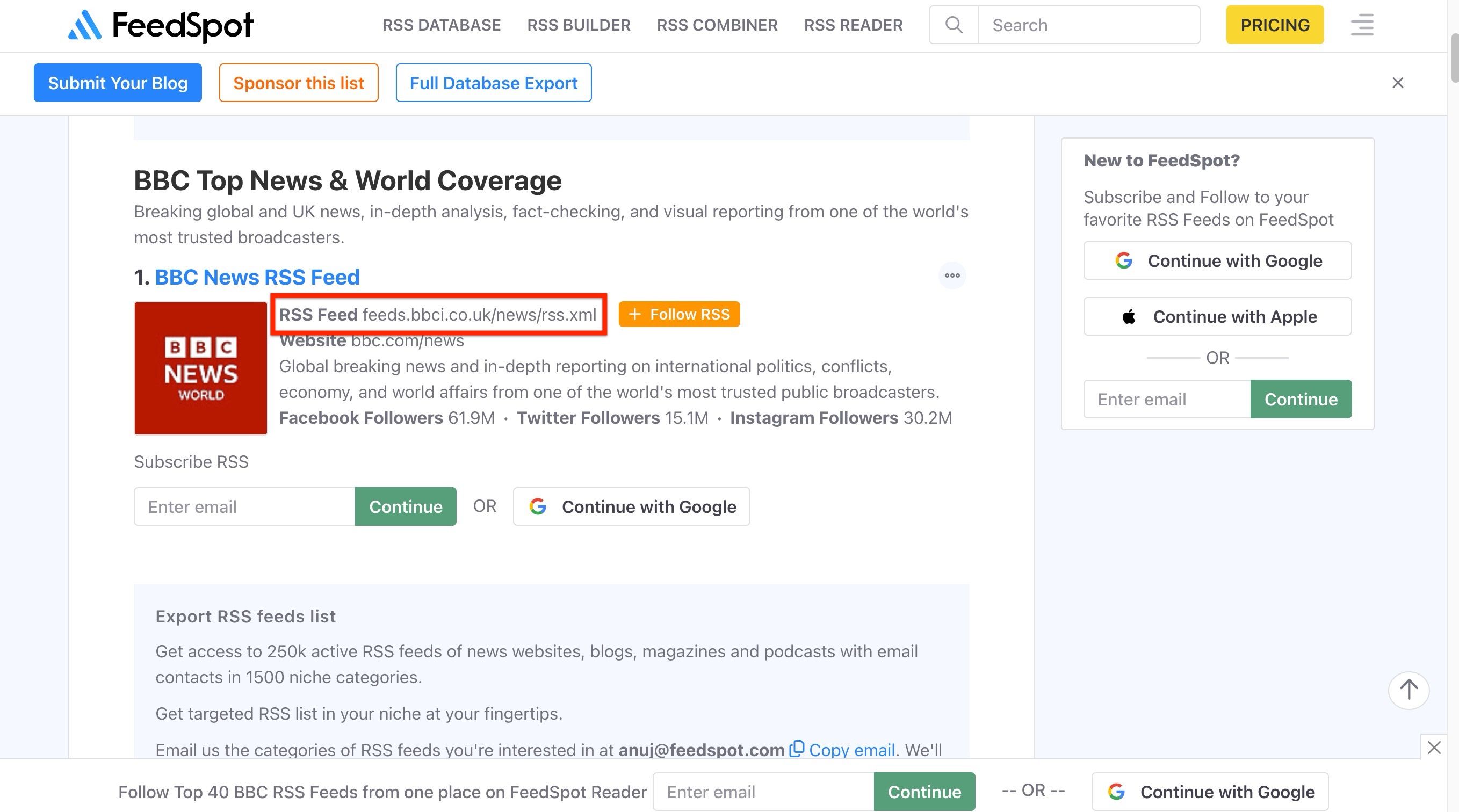The height and width of the screenshot is (812, 1459).
Task: Focus the sidebar Enter email field
Action: (x=1167, y=399)
